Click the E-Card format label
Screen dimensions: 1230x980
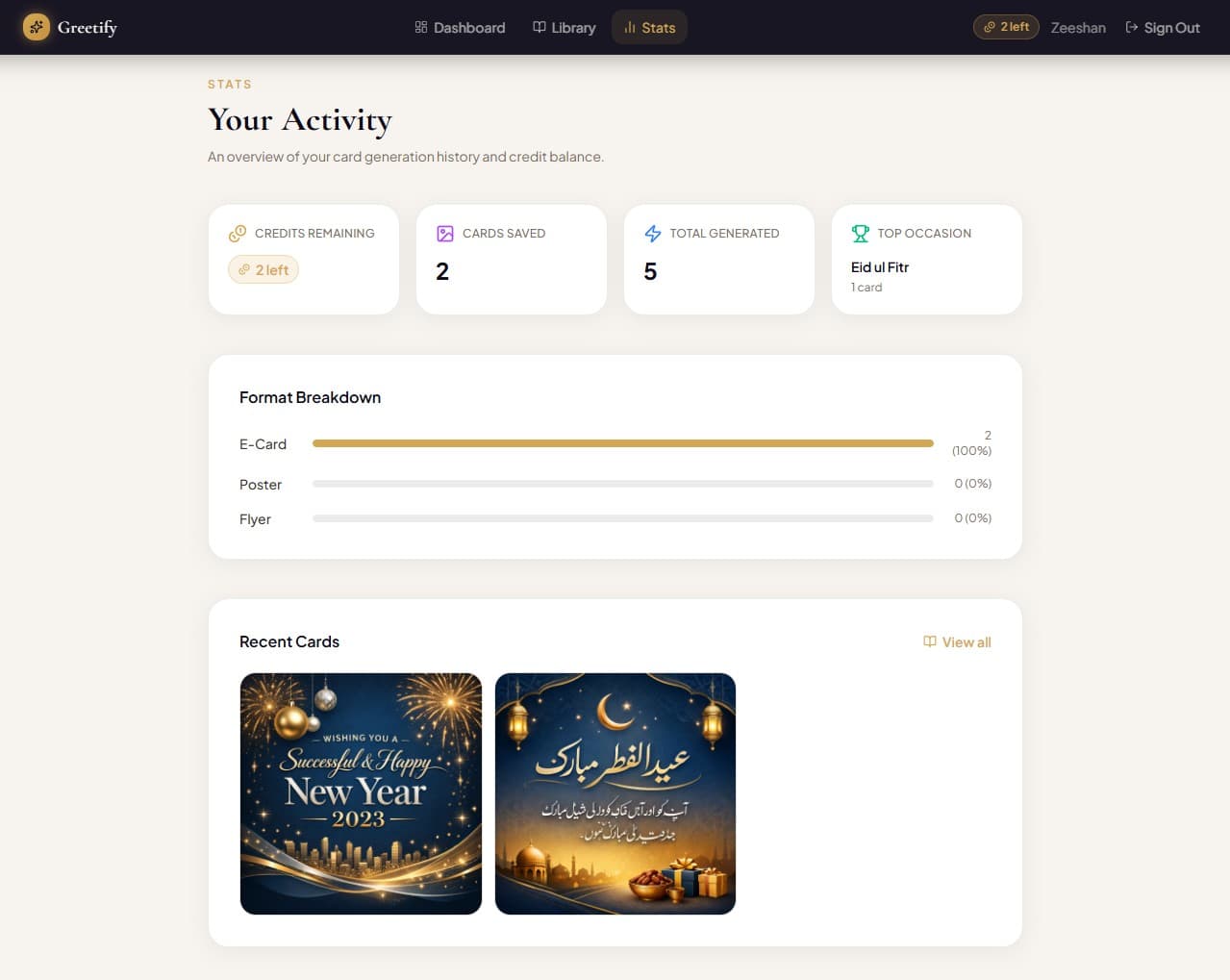pyautogui.click(x=263, y=444)
